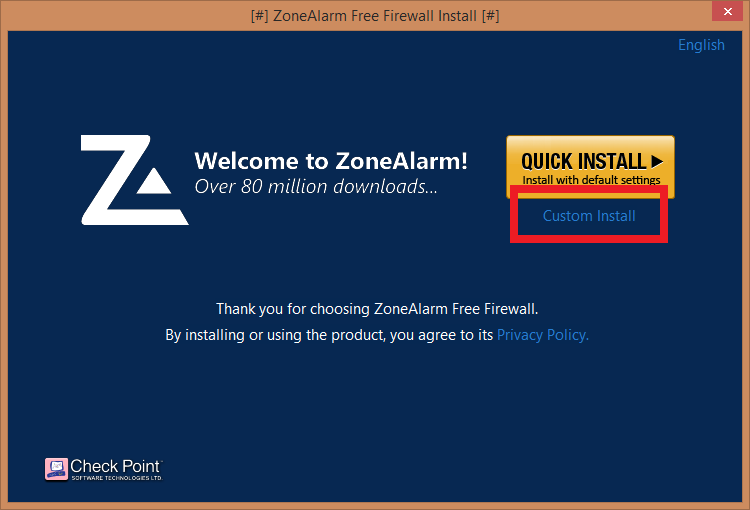Click the Check Point brand name text
750x510 pixels.
click(115, 466)
